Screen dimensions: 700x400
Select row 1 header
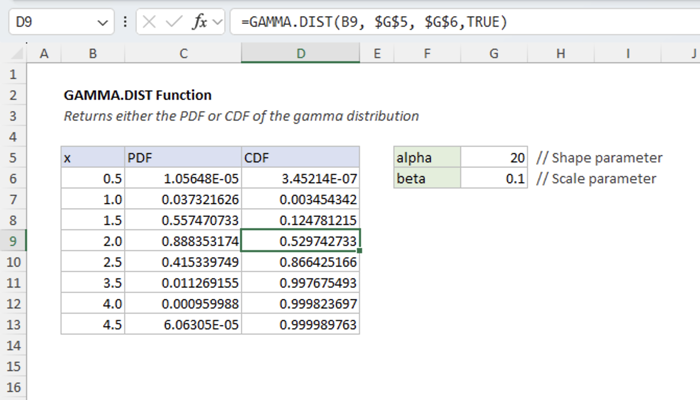[13, 74]
